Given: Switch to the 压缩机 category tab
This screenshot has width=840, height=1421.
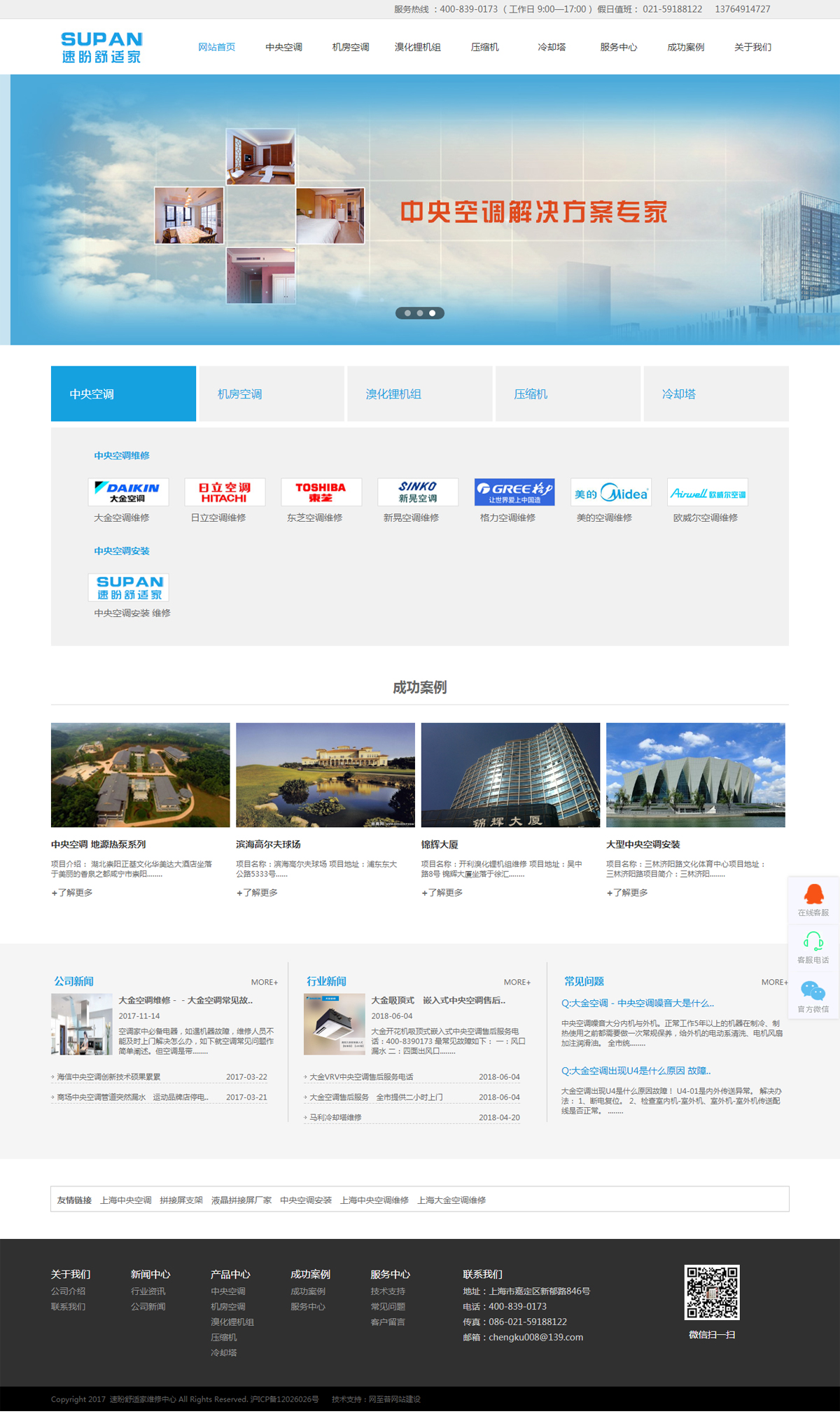Looking at the screenshot, I should (567, 394).
